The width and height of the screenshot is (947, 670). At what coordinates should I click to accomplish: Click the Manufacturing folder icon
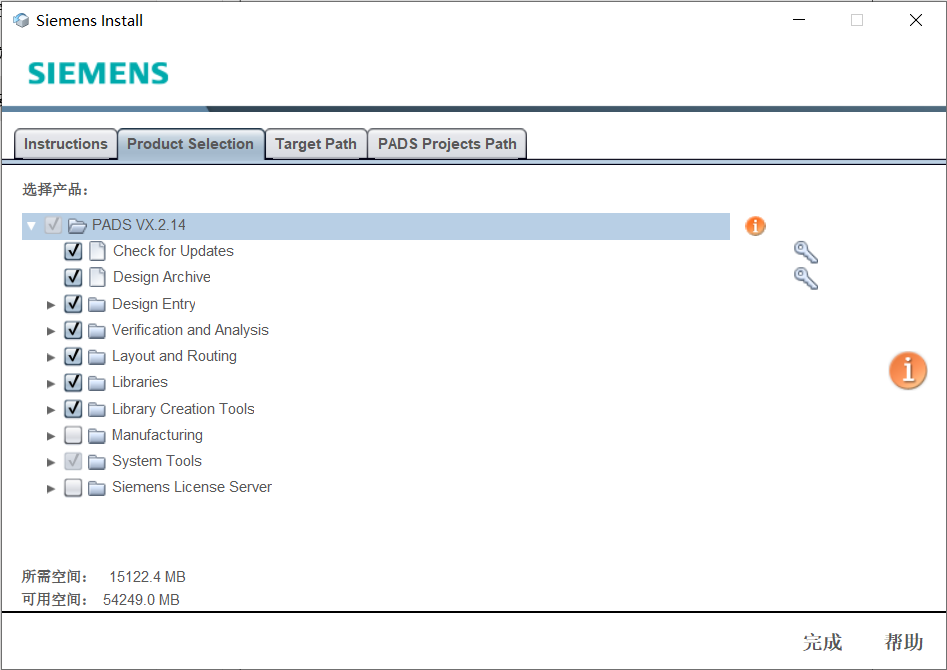pos(97,435)
